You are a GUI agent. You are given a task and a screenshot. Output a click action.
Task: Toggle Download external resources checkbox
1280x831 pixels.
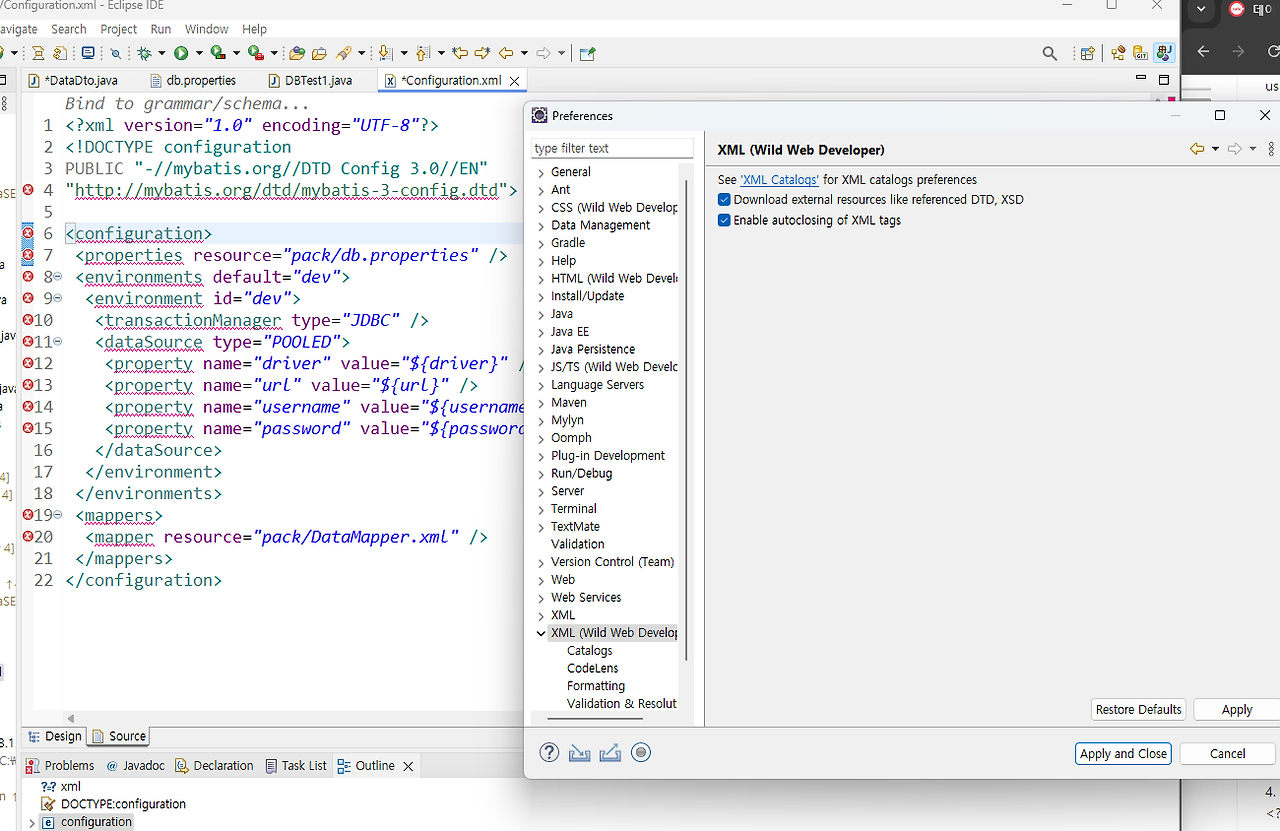(724, 200)
